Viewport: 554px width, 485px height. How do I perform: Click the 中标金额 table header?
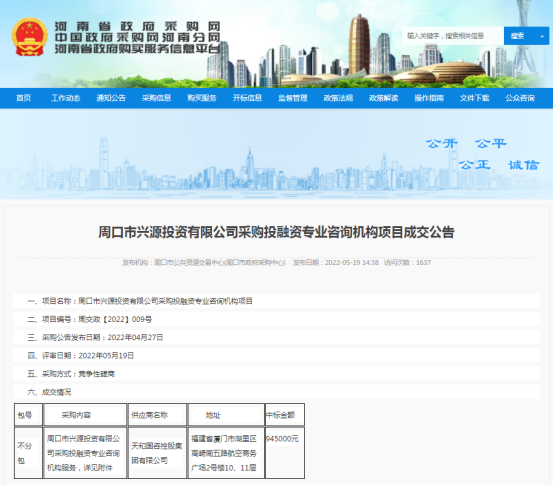(x=285, y=415)
